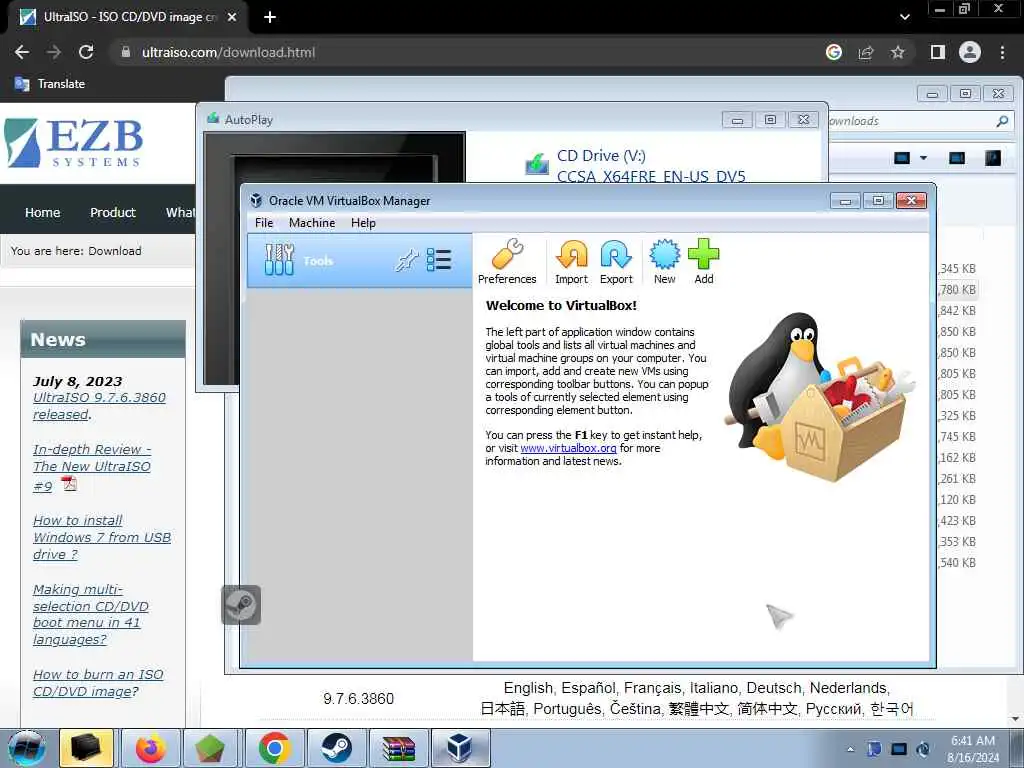Open VirtualBox from the taskbar
1024x768 pixels.
tap(459, 748)
